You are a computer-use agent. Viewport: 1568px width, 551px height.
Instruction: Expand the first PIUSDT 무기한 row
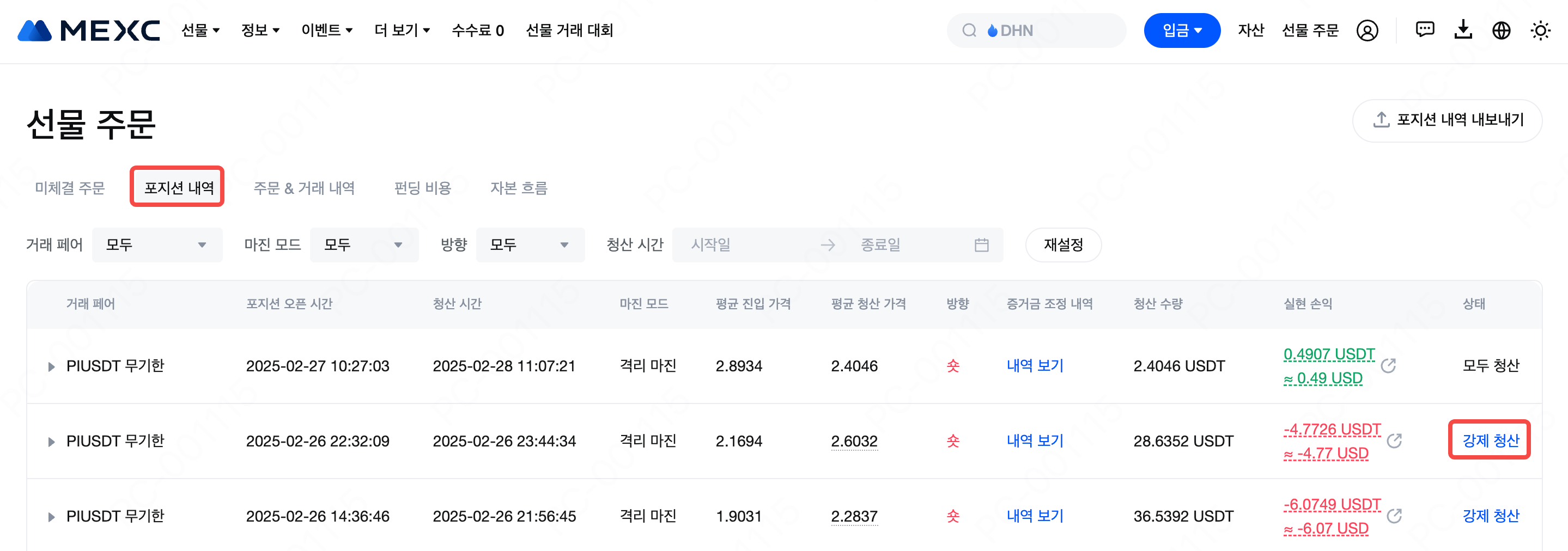tap(52, 367)
